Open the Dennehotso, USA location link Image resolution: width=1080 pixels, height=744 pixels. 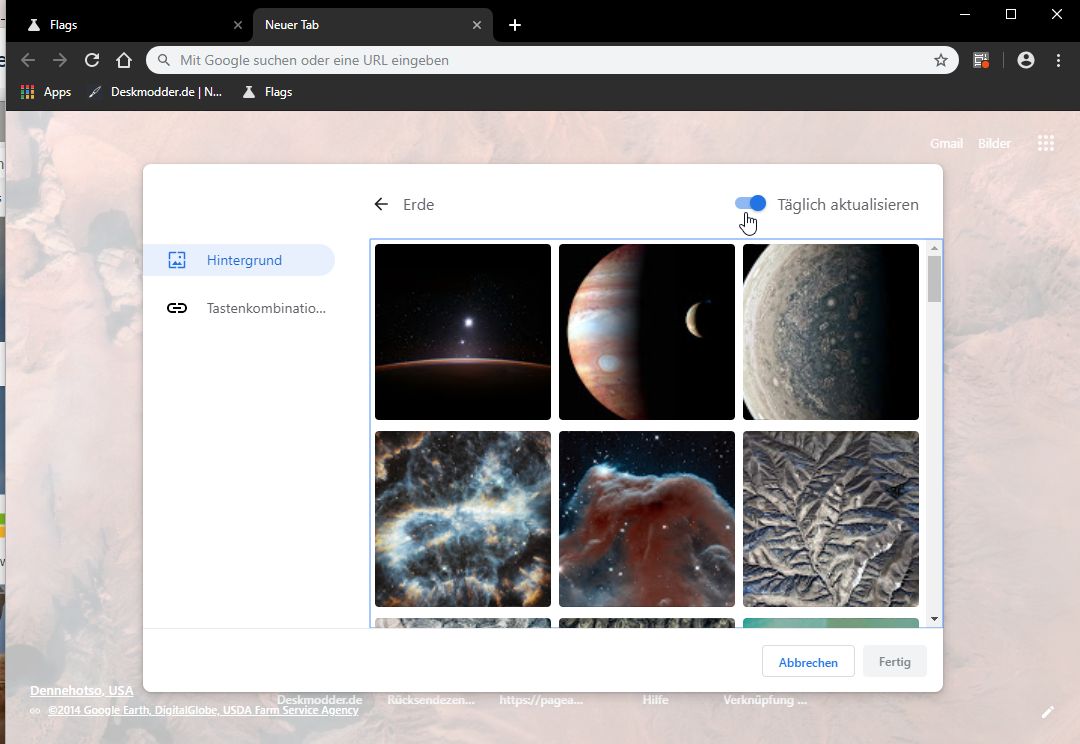[x=82, y=690]
